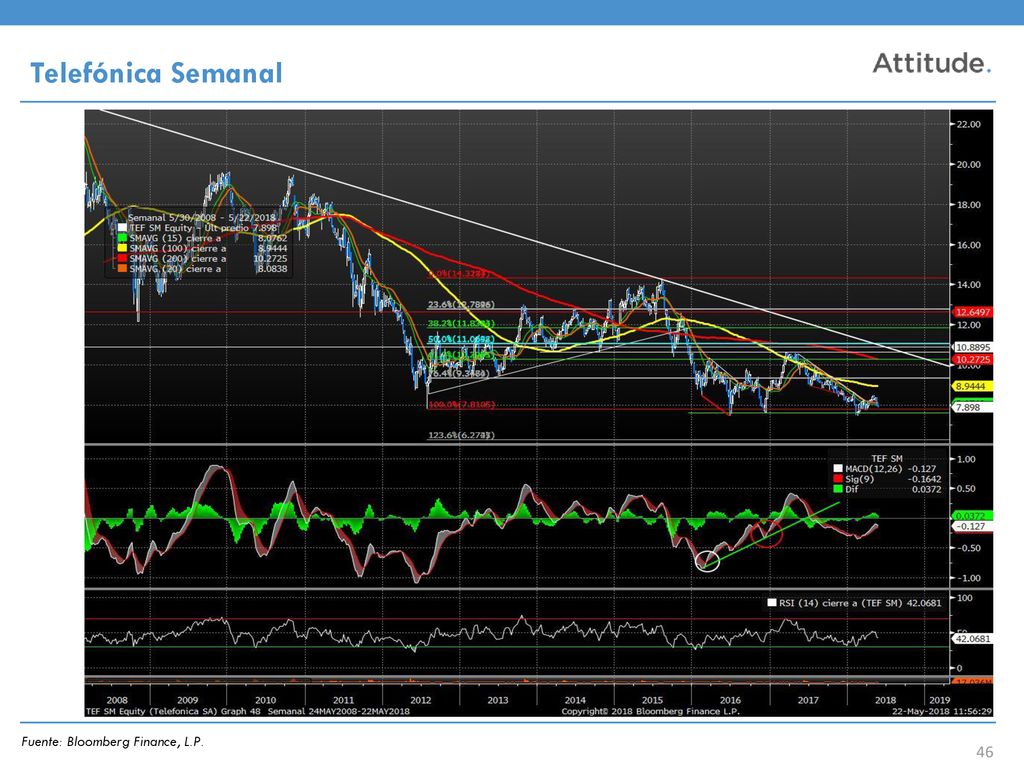Click the yellow 8.9444 tag on price axis

[973, 387]
